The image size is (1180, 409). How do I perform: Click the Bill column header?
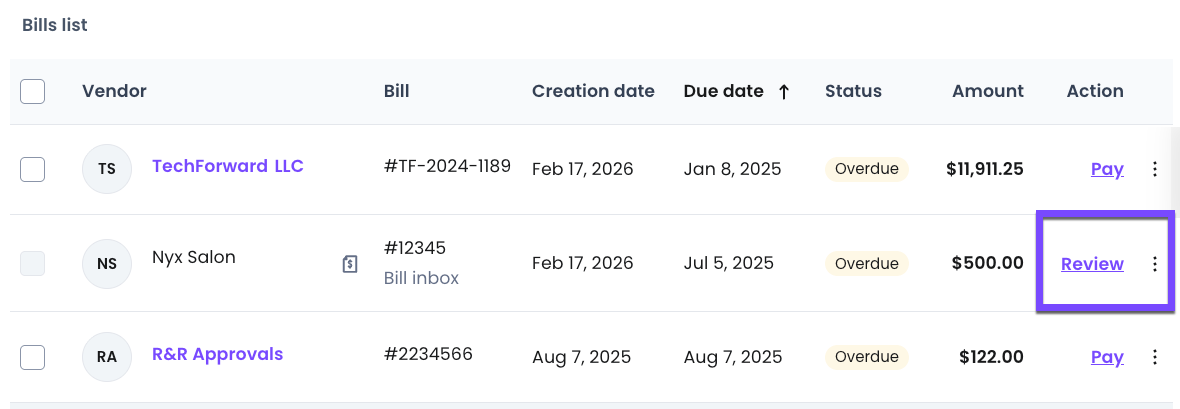[x=396, y=91]
